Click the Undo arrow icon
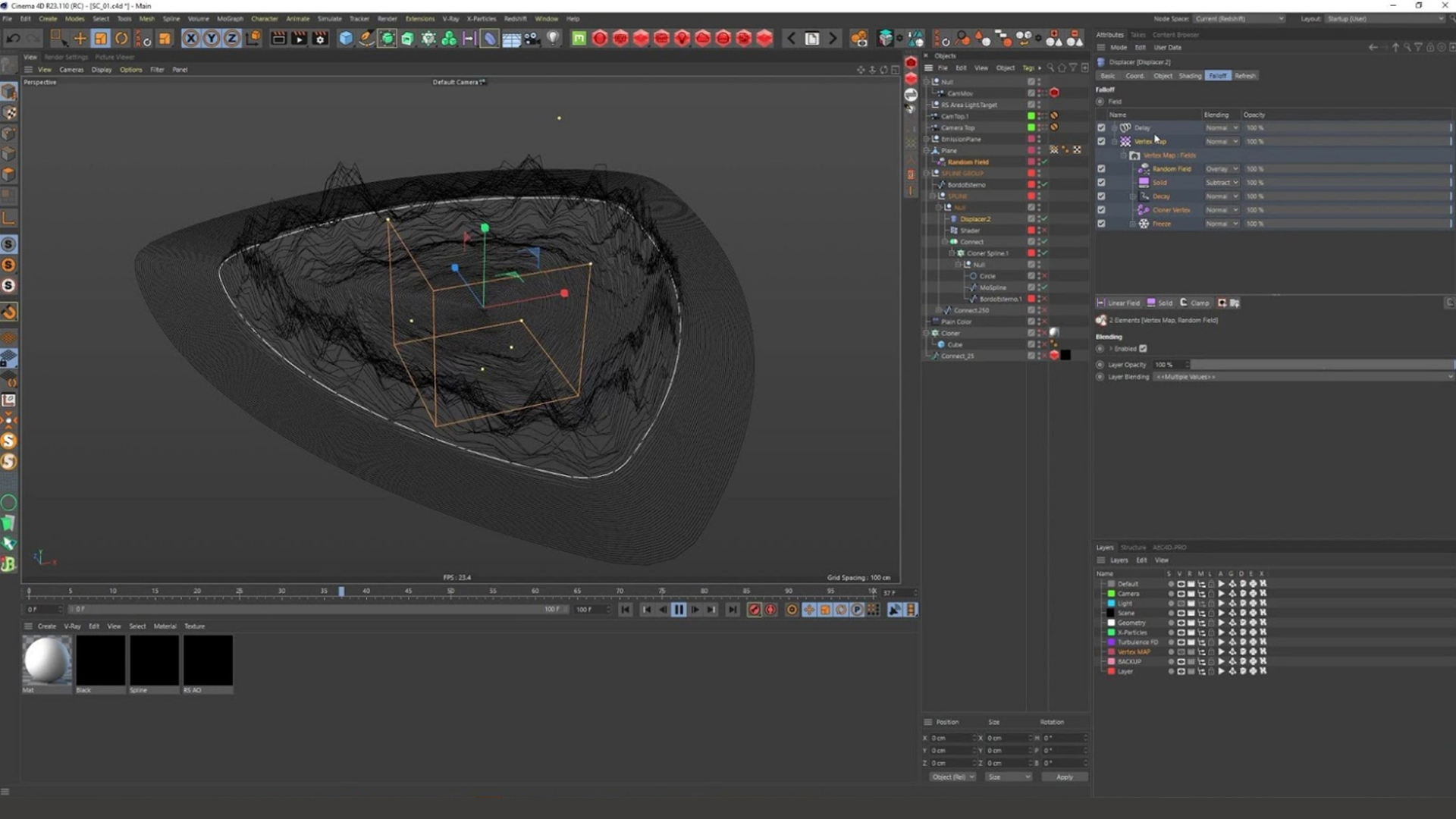The height and width of the screenshot is (819, 1456). tap(13, 38)
